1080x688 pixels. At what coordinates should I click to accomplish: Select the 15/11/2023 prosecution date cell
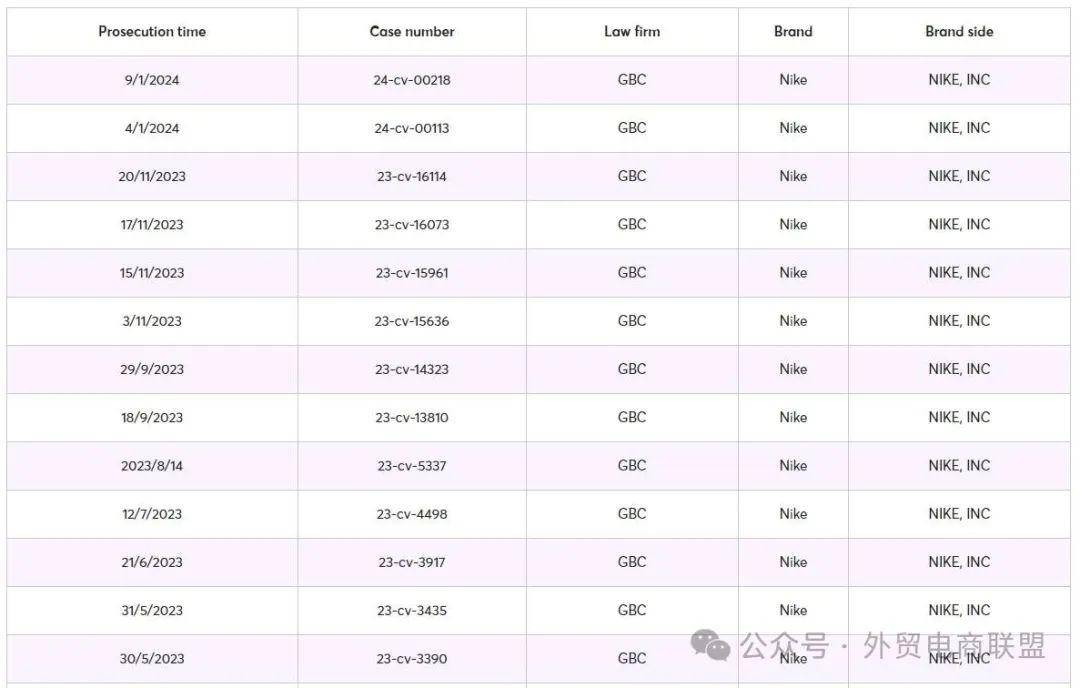[152, 273]
